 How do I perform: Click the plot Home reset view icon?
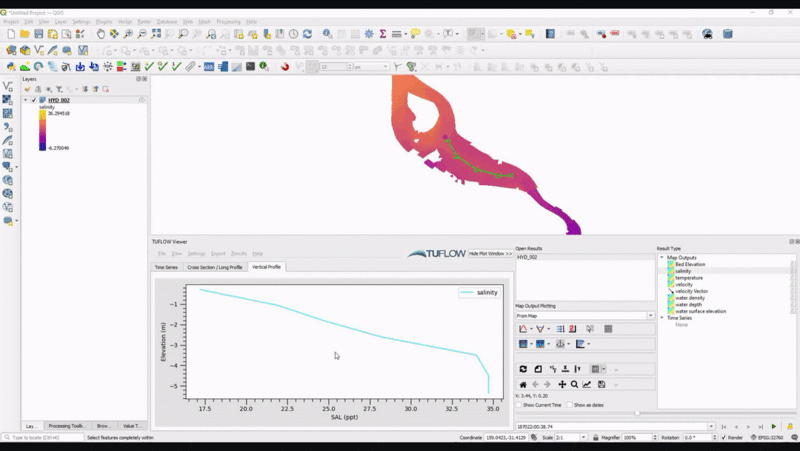pyautogui.click(x=523, y=384)
